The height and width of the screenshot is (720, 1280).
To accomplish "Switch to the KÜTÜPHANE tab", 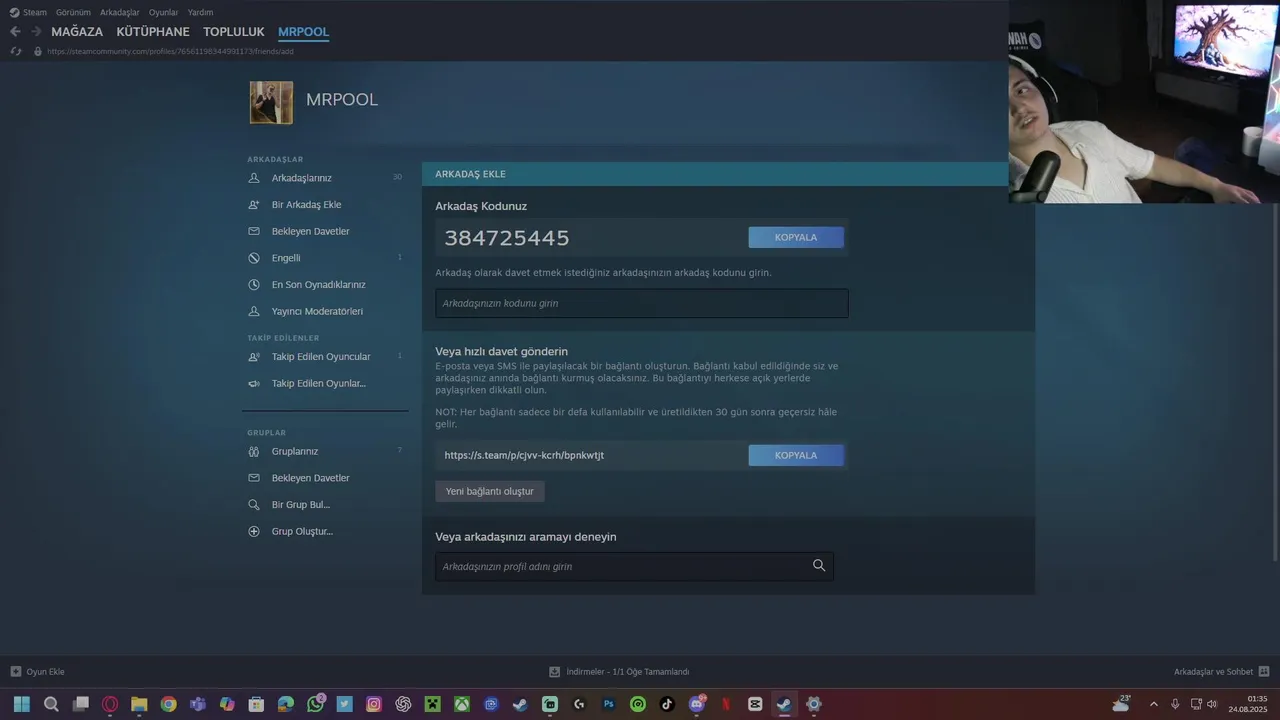I will tap(153, 32).
